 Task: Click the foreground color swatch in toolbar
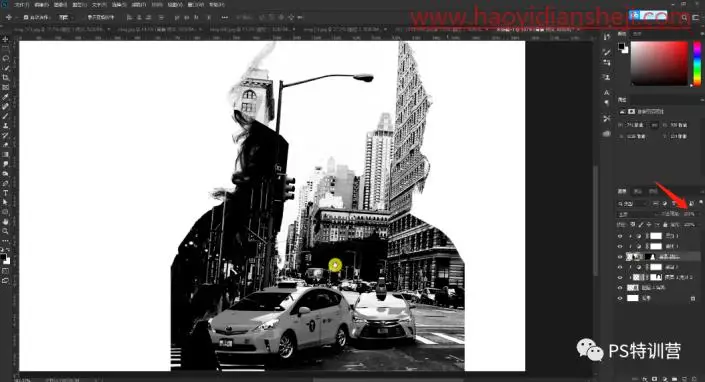point(3,257)
